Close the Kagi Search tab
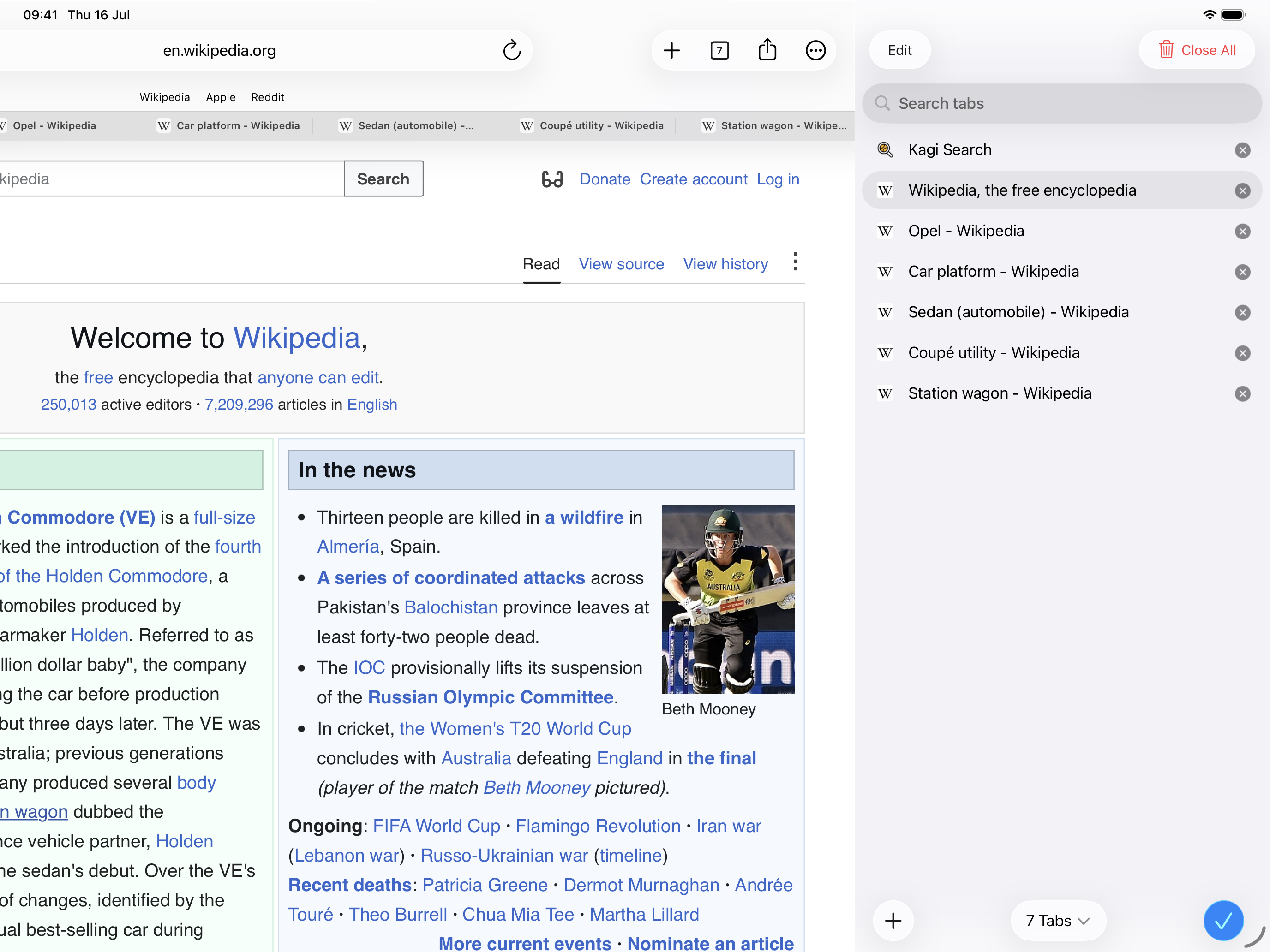Image resolution: width=1270 pixels, height=952 pixels. point(1242,150)
